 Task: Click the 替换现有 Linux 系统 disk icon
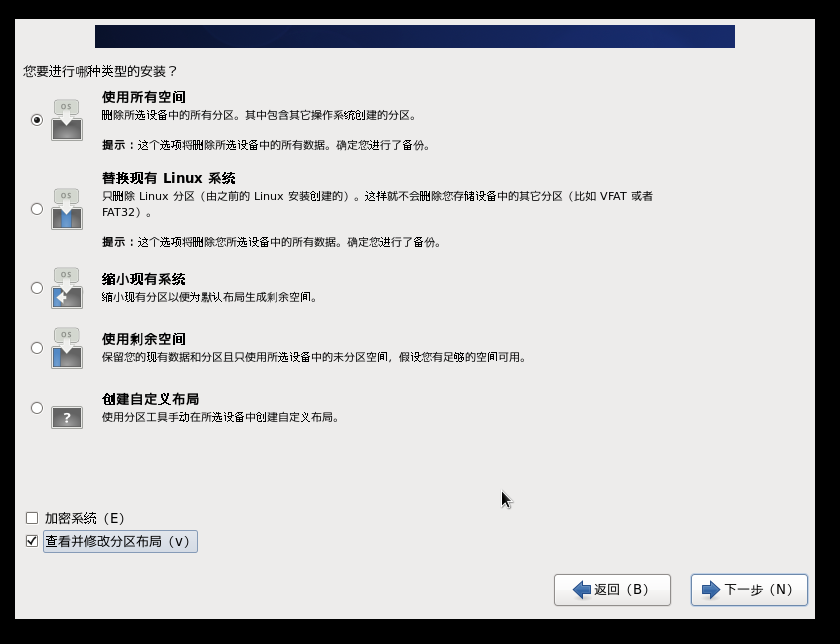tap(67, 209)
